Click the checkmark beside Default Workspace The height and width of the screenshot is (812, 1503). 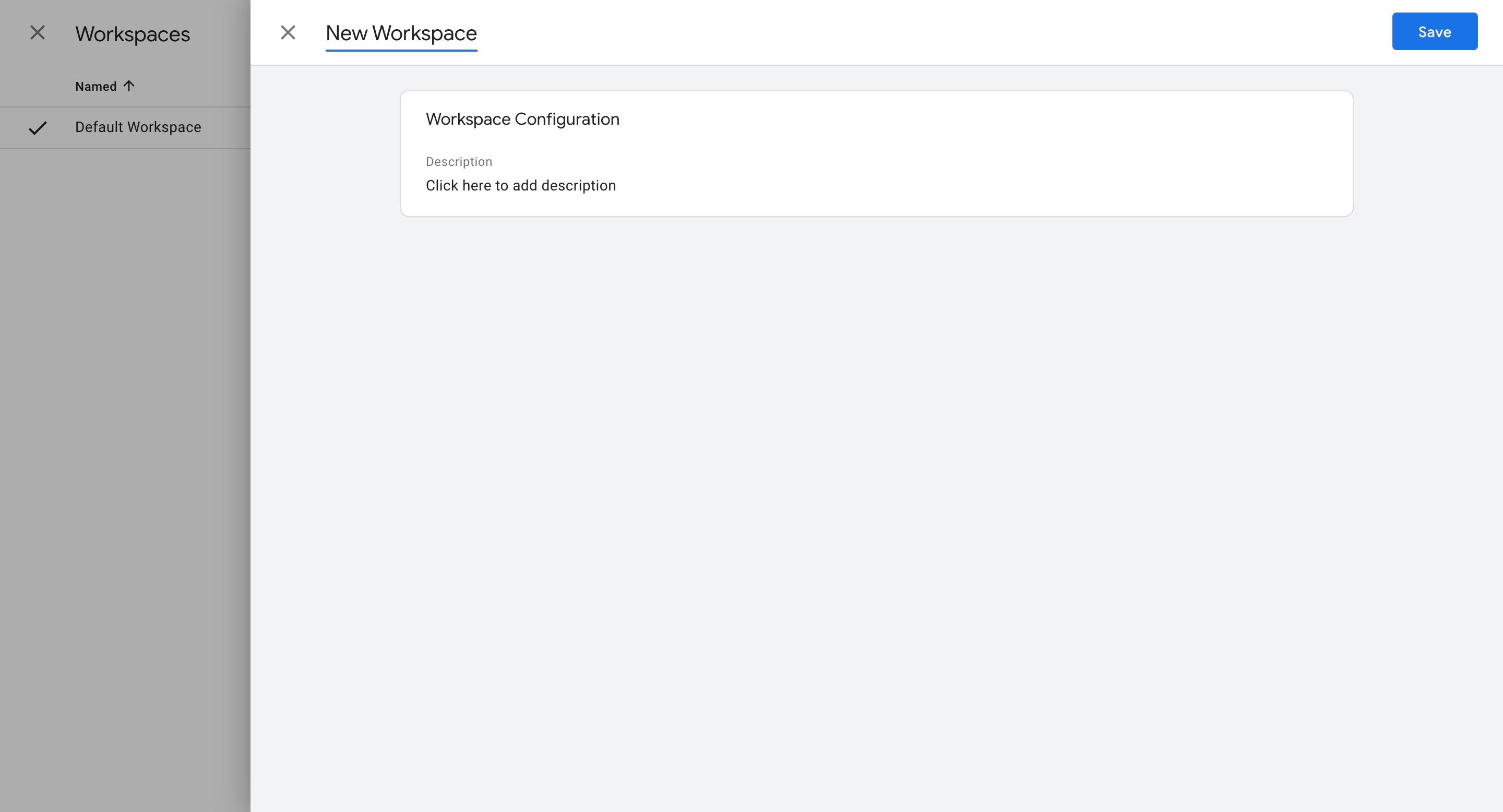tap(38, 128)
